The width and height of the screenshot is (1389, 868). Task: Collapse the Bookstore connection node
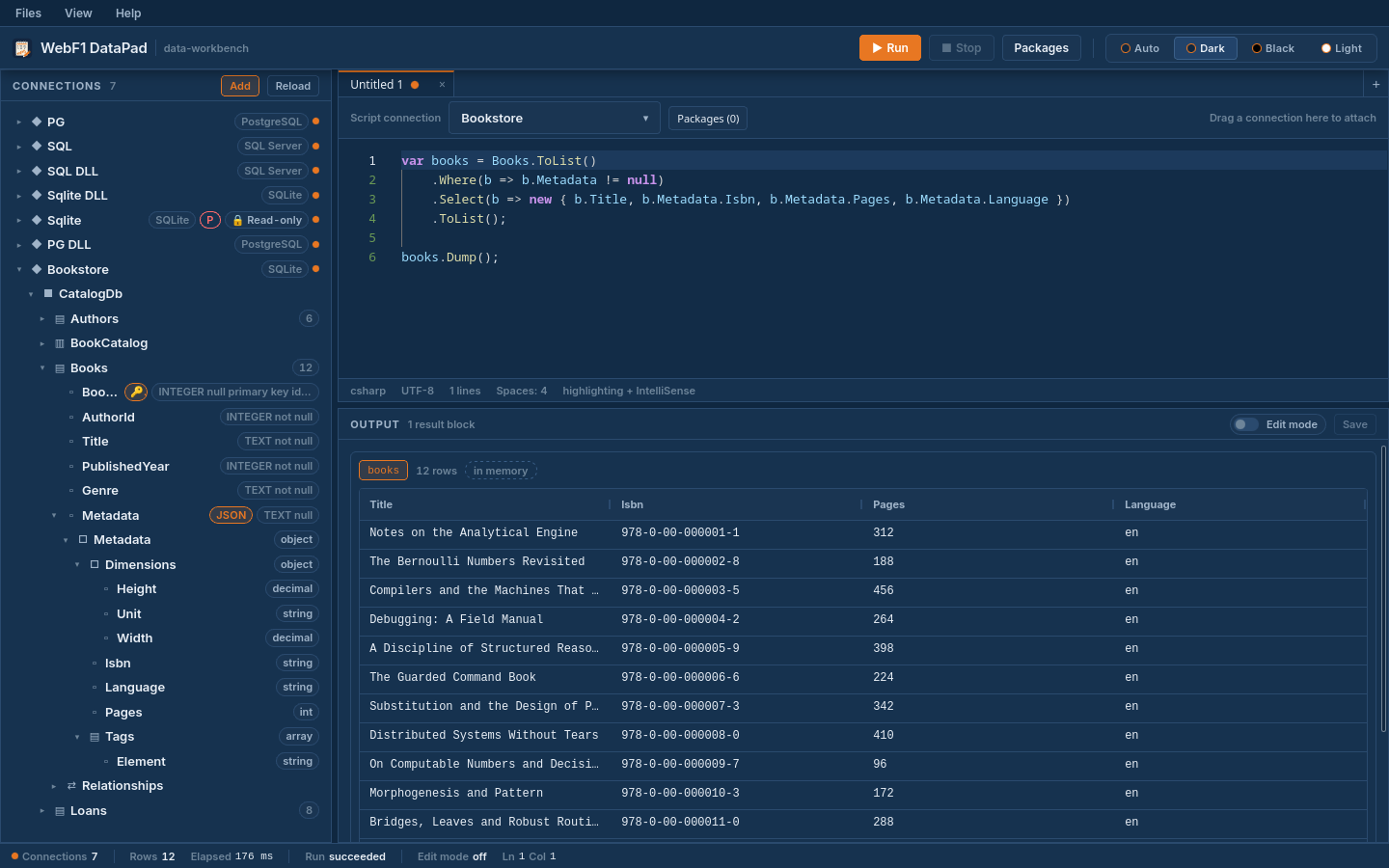[18, 270]
